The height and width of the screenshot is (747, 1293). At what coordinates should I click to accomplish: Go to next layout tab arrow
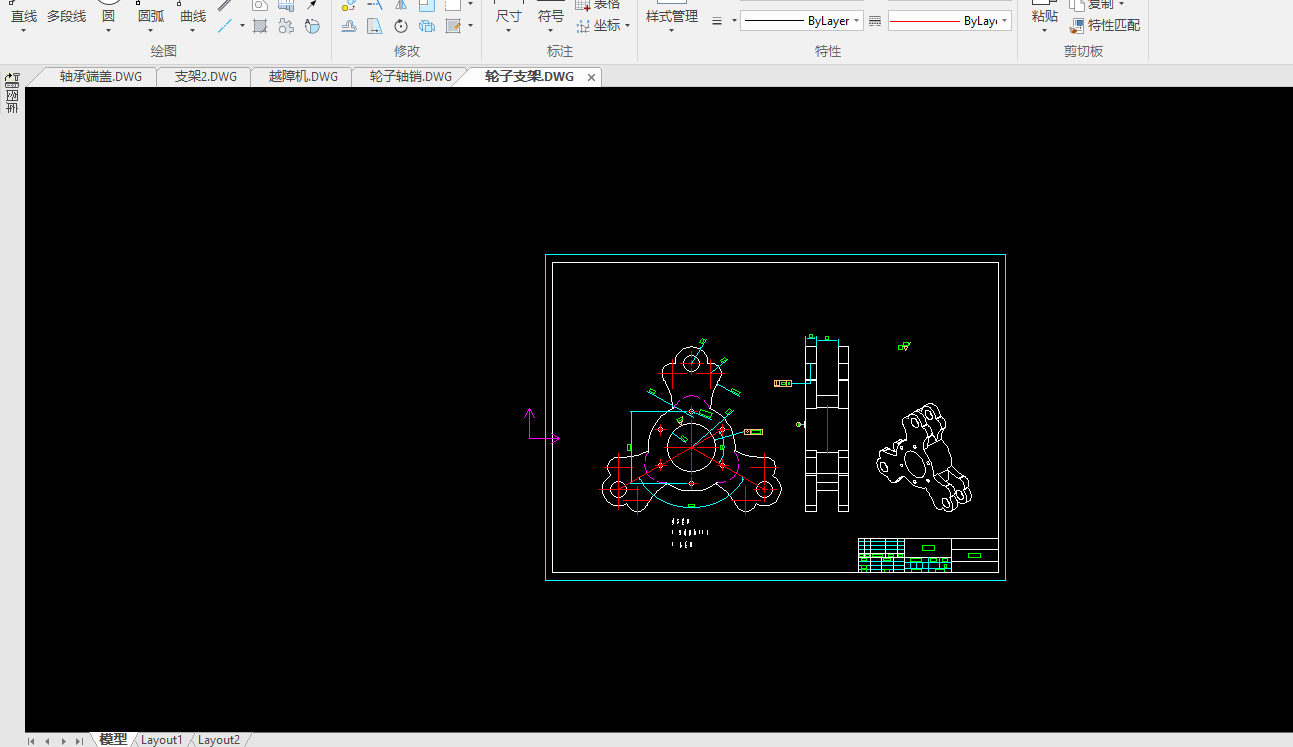63,741
